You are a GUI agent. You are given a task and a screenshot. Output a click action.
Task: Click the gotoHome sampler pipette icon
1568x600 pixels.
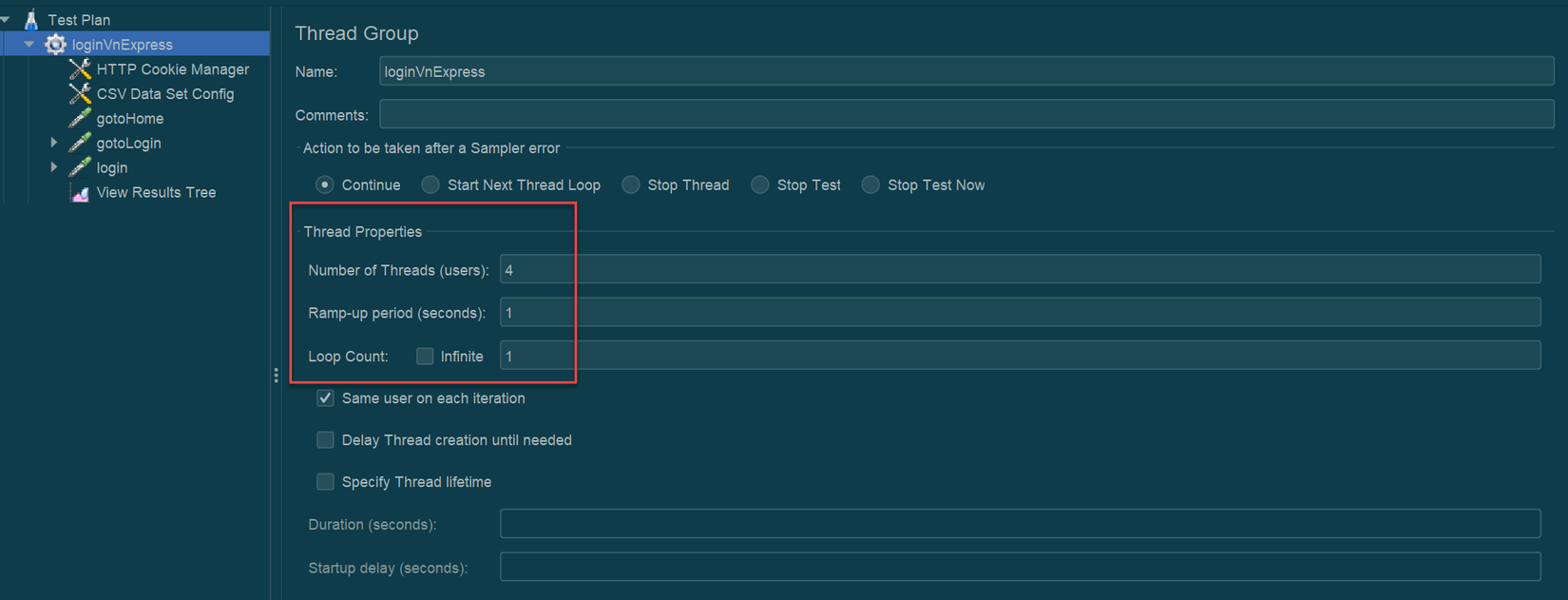[x=80, y=119]
